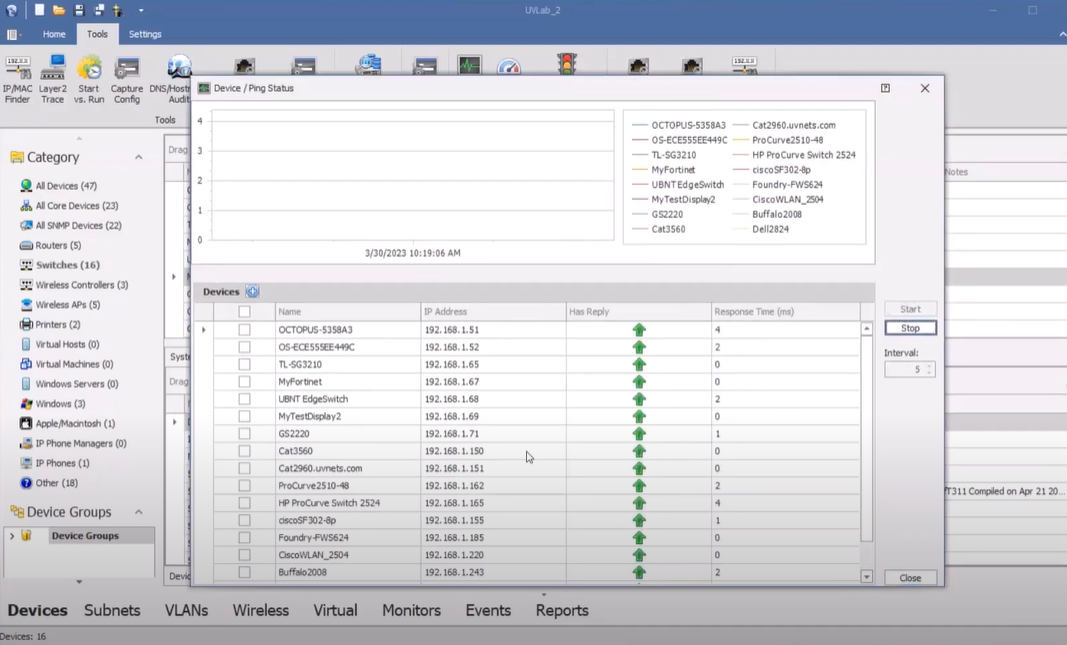Image resolution: width=1067 pixels, height=645 pixels.
Task: Open the Reports bottom tab
Action: point(562,610)
